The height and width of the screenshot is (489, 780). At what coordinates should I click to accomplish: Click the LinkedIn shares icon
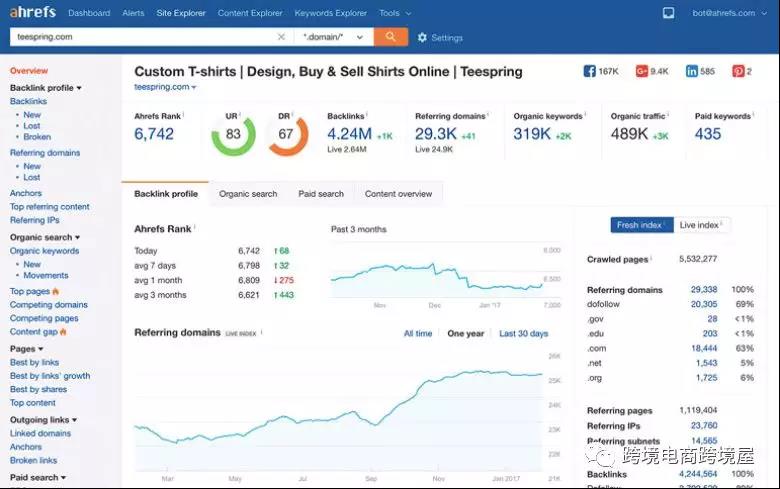click(x=691, y=71)
